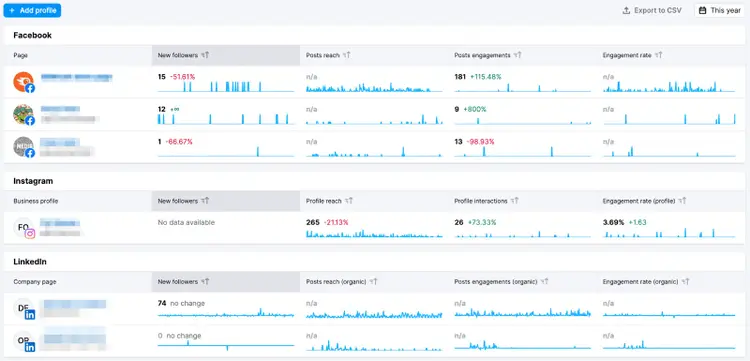Sort Facebook table by New followers
This screenshot has height=361, width=750.
tap(205, 55)
